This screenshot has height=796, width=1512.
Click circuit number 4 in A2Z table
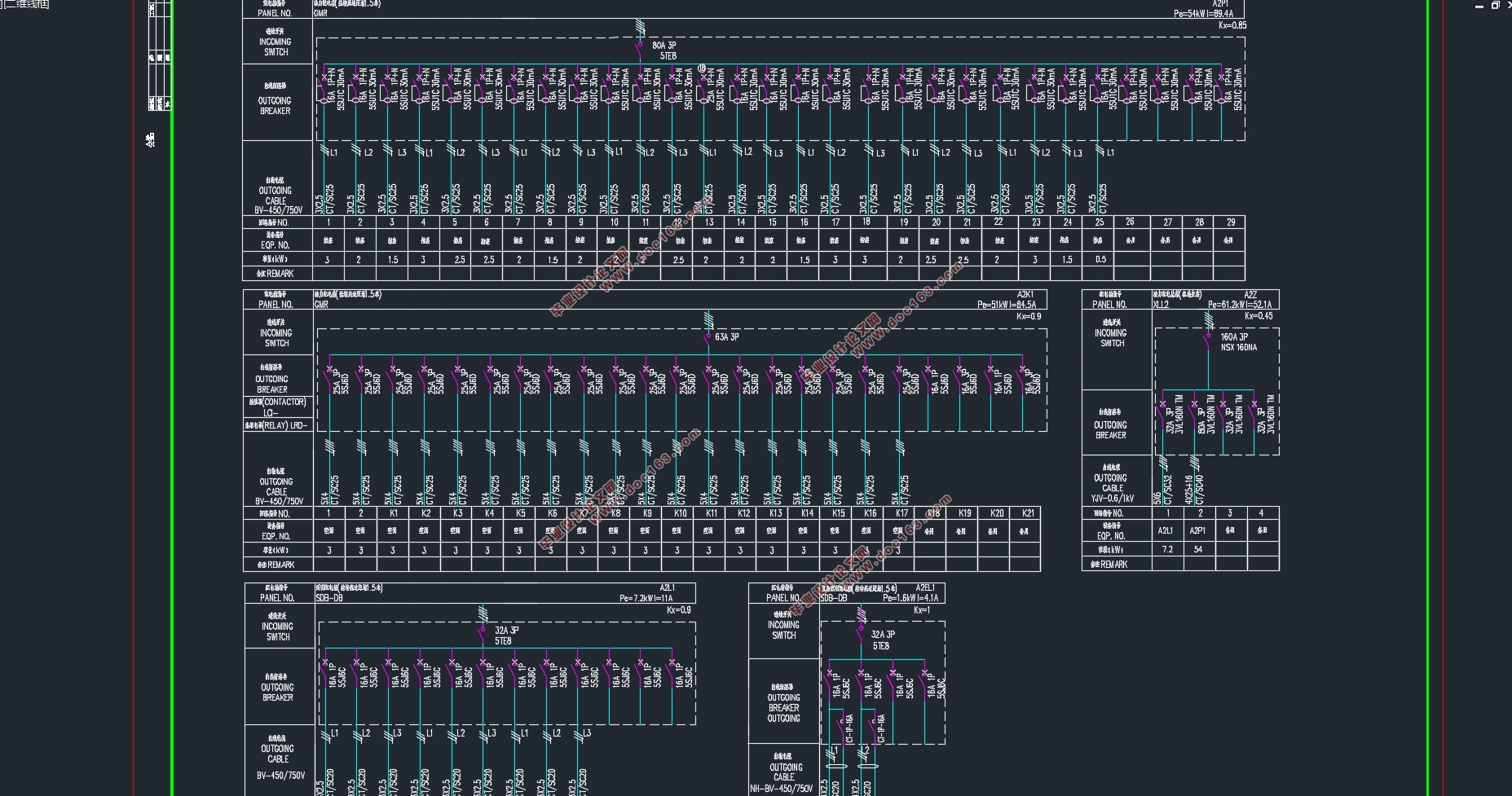pyautogui.click(x=1261, y=513)
